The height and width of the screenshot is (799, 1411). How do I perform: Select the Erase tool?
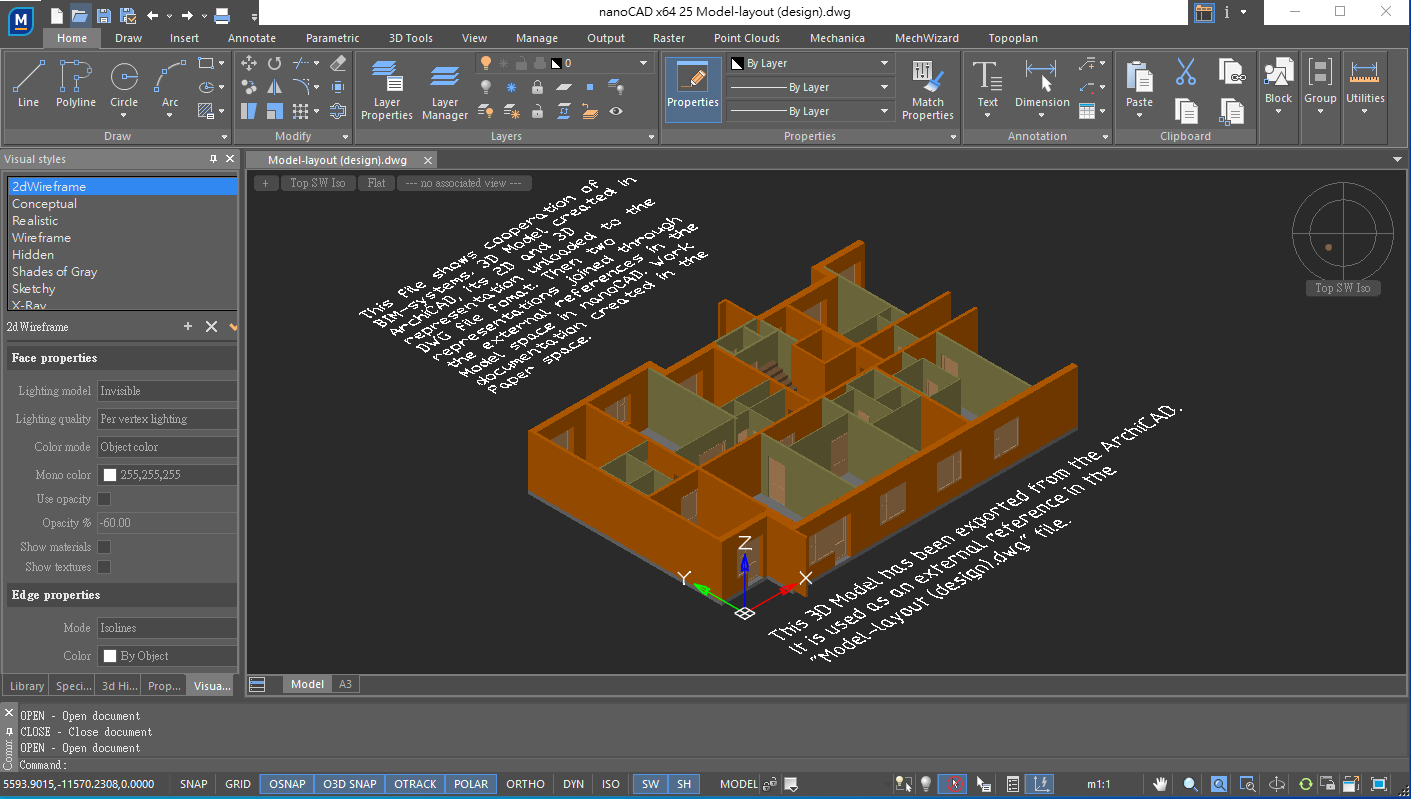[337, 63]
